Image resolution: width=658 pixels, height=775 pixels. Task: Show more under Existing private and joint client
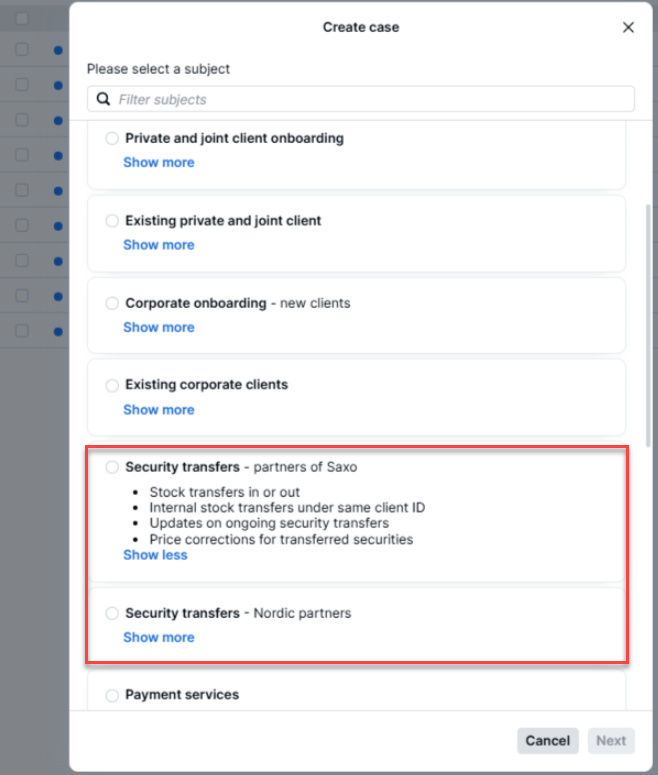(159, 245)
